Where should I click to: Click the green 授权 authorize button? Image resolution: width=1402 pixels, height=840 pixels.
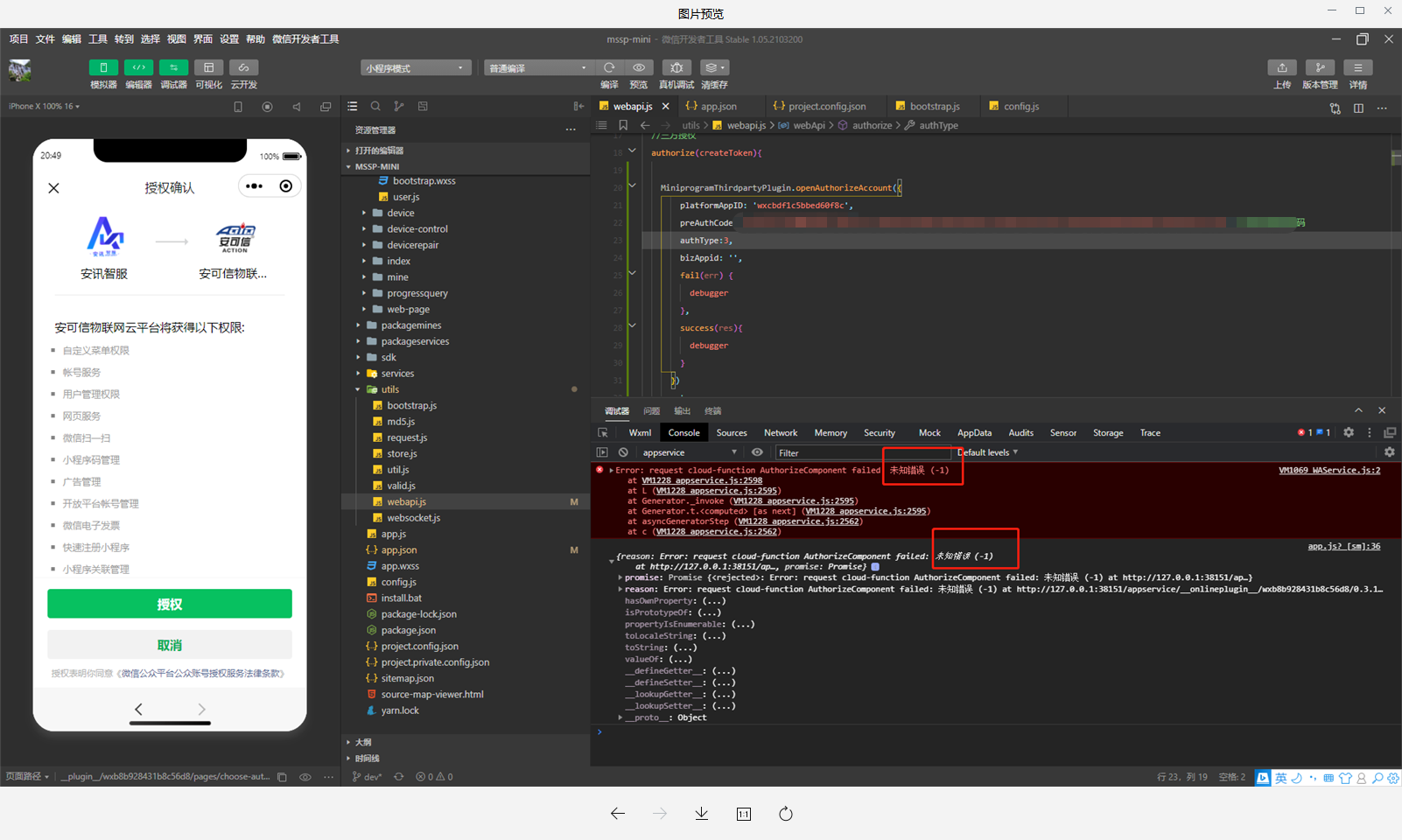click(170, 604)
